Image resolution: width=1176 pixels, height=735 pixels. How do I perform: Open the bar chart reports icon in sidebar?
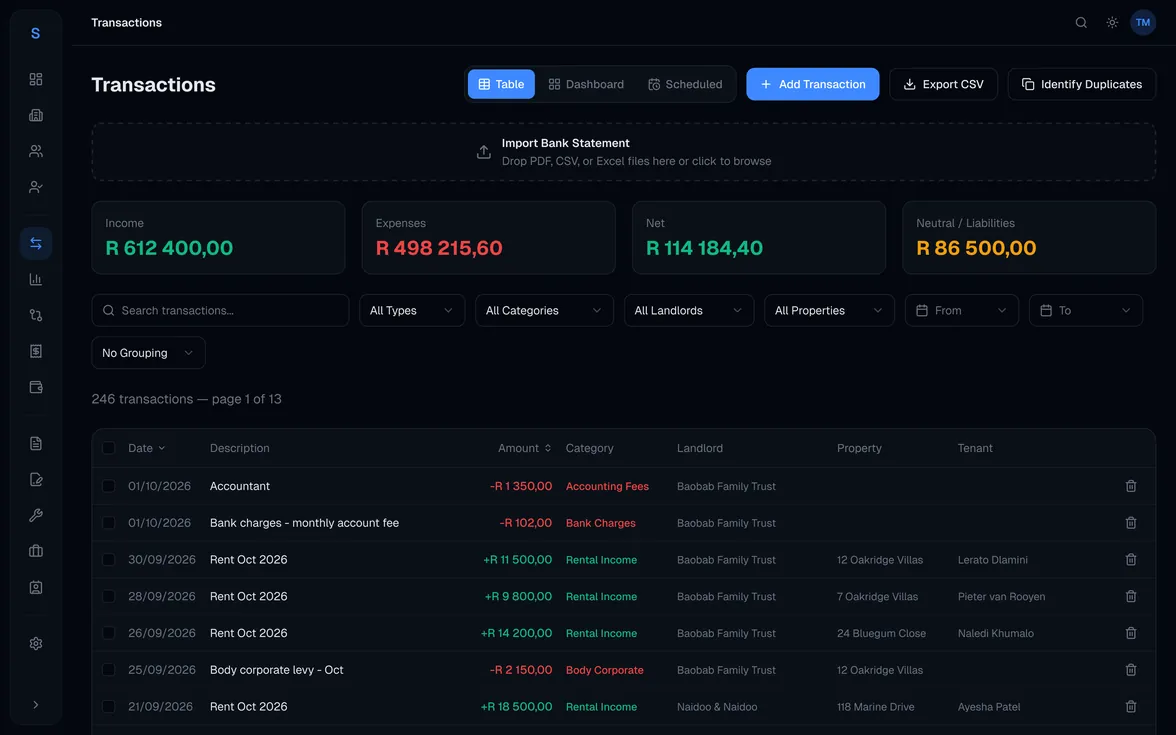tap(35, 280)
